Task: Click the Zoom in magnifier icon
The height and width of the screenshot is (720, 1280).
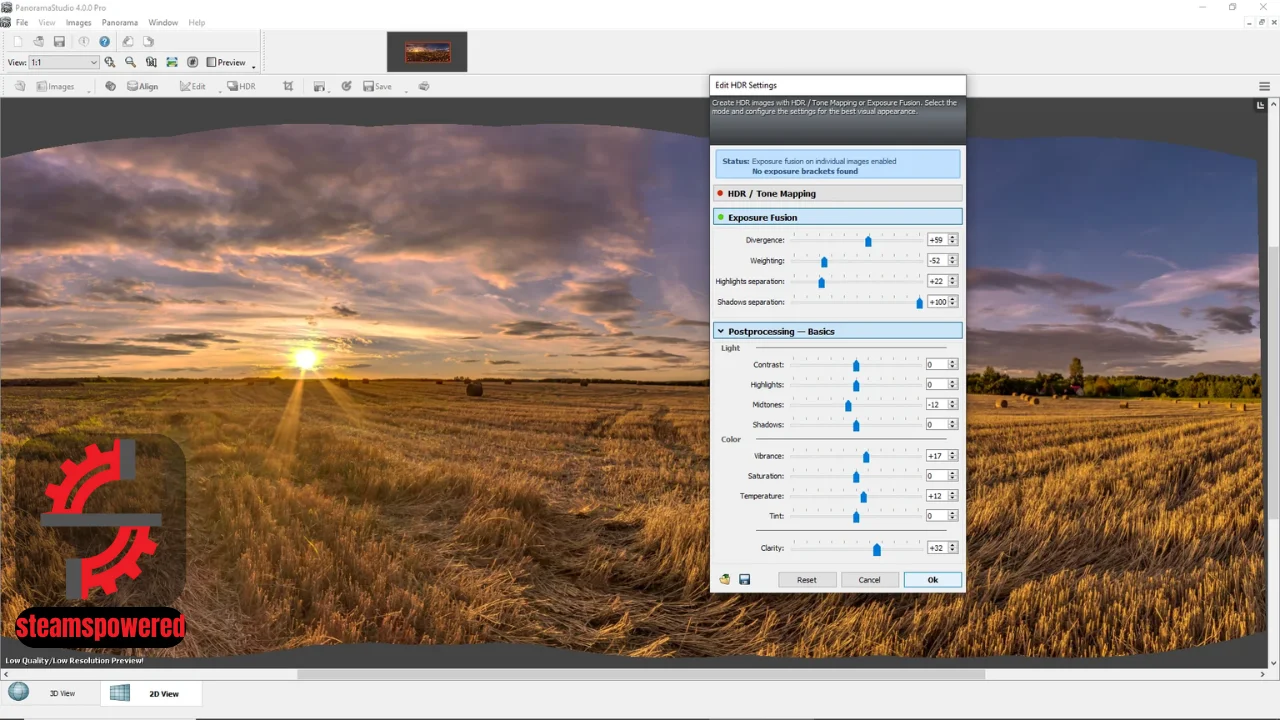Action: 110,62
